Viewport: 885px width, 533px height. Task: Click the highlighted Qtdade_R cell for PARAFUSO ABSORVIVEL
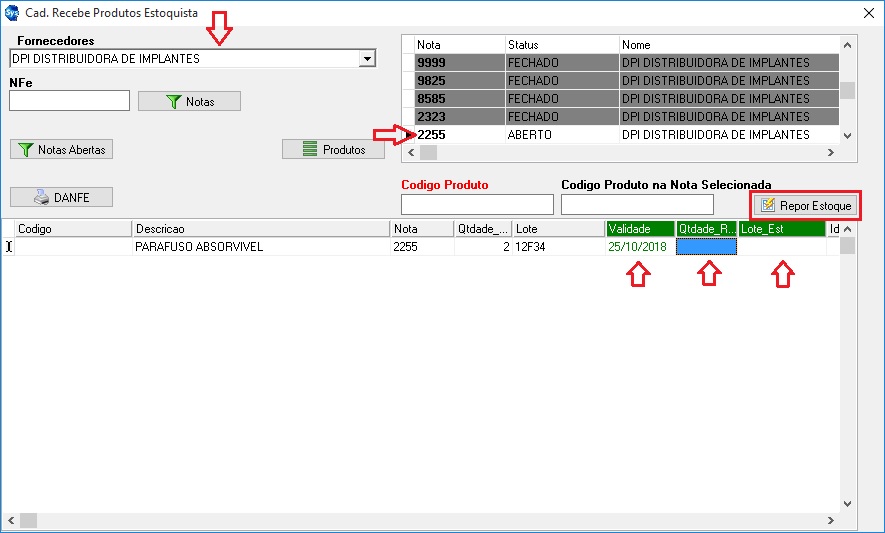tap(706, 247)
